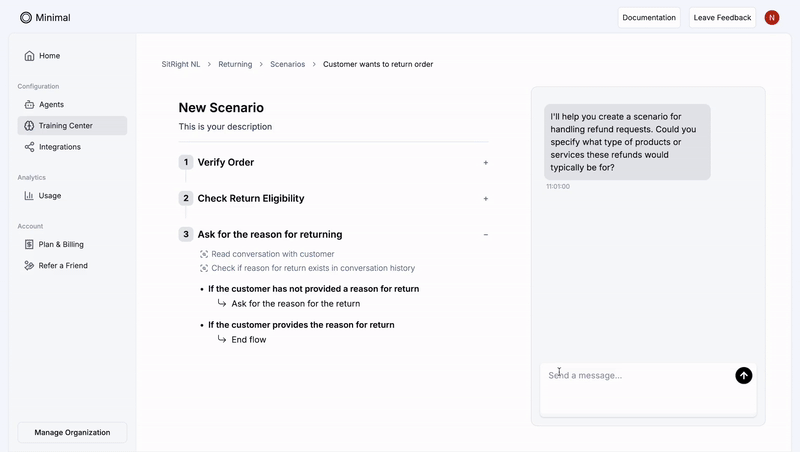Click the Leave Feedback button
This screenshot has width=800, height=452.
tap(722, 17)
